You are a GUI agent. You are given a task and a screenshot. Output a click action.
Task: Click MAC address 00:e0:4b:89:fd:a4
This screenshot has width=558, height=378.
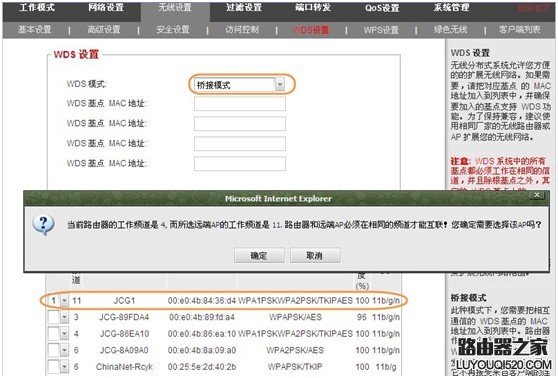[202, 317]
